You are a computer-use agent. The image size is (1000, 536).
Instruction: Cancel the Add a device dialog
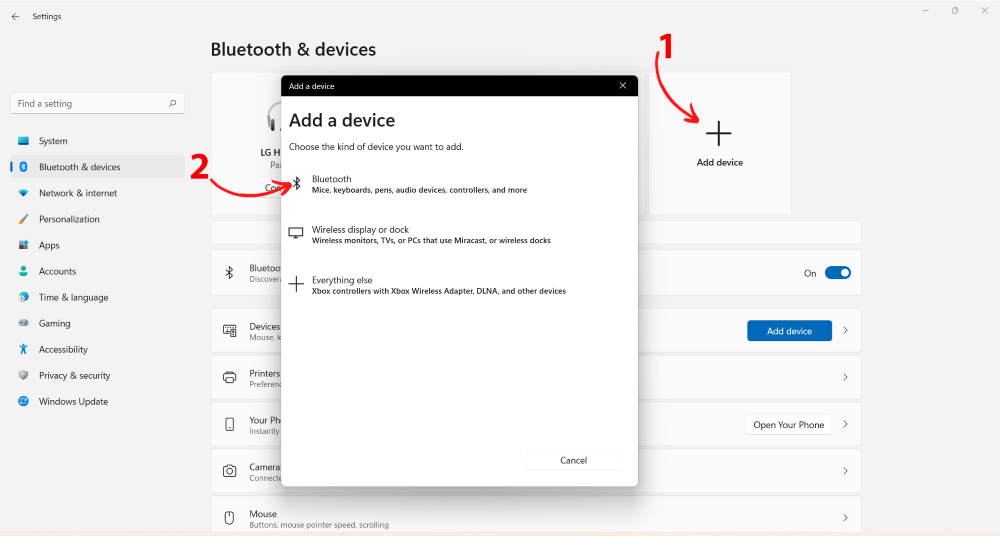(x=573, y=460)
